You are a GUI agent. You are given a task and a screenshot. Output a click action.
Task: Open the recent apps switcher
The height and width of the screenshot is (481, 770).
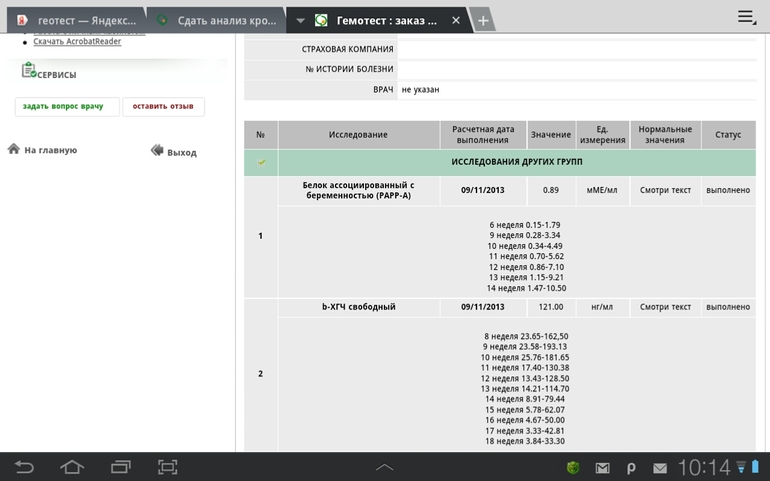point(120,467)
